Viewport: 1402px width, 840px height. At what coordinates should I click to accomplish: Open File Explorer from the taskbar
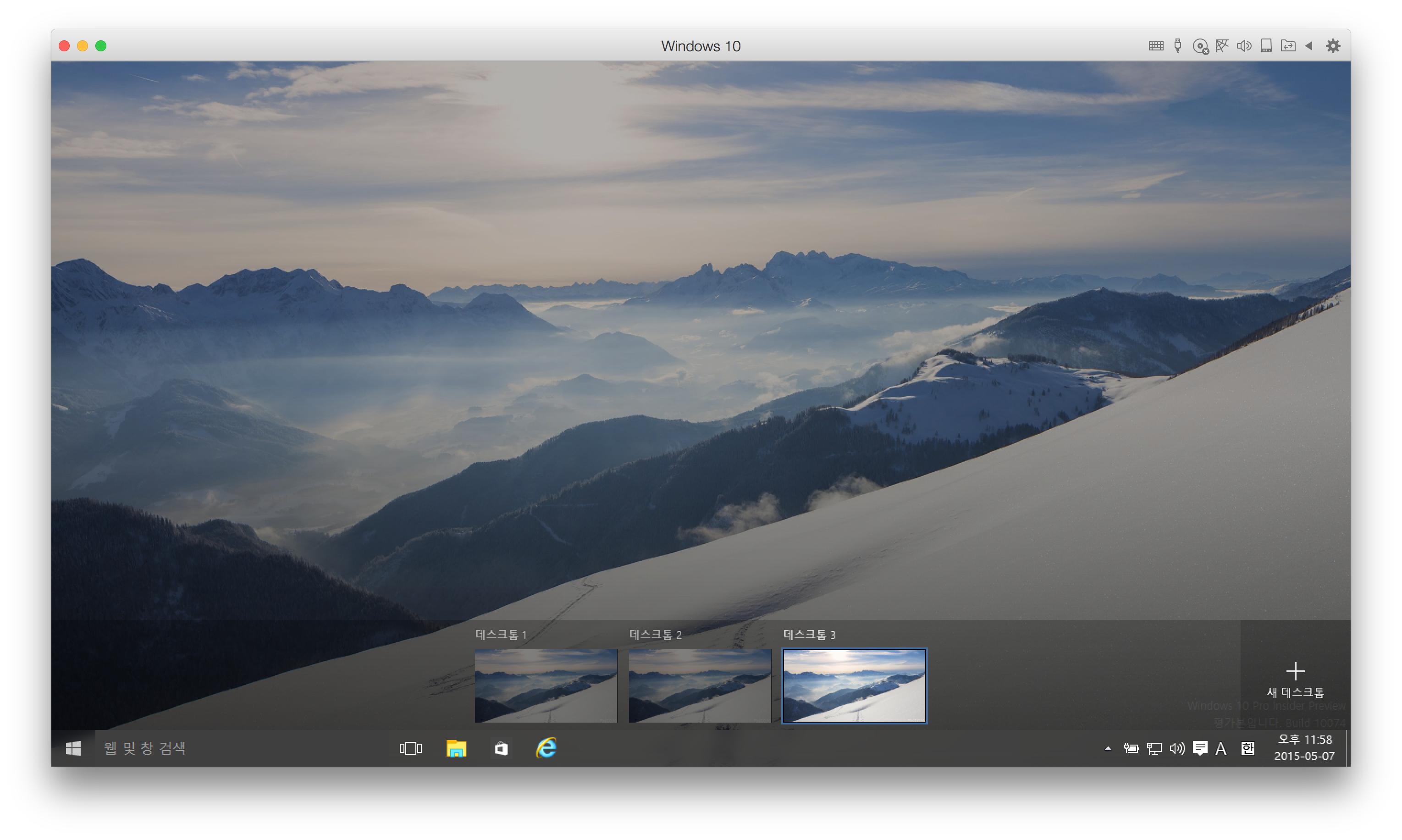pos(456,748)
